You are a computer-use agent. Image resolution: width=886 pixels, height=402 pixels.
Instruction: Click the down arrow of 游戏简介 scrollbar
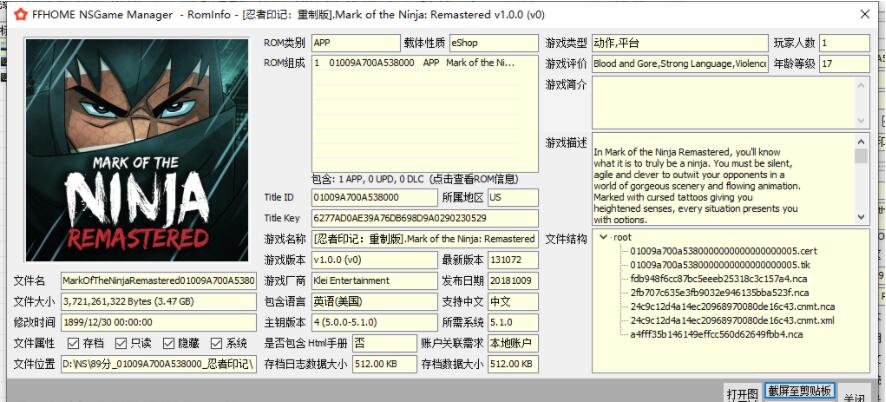[861, 120]
